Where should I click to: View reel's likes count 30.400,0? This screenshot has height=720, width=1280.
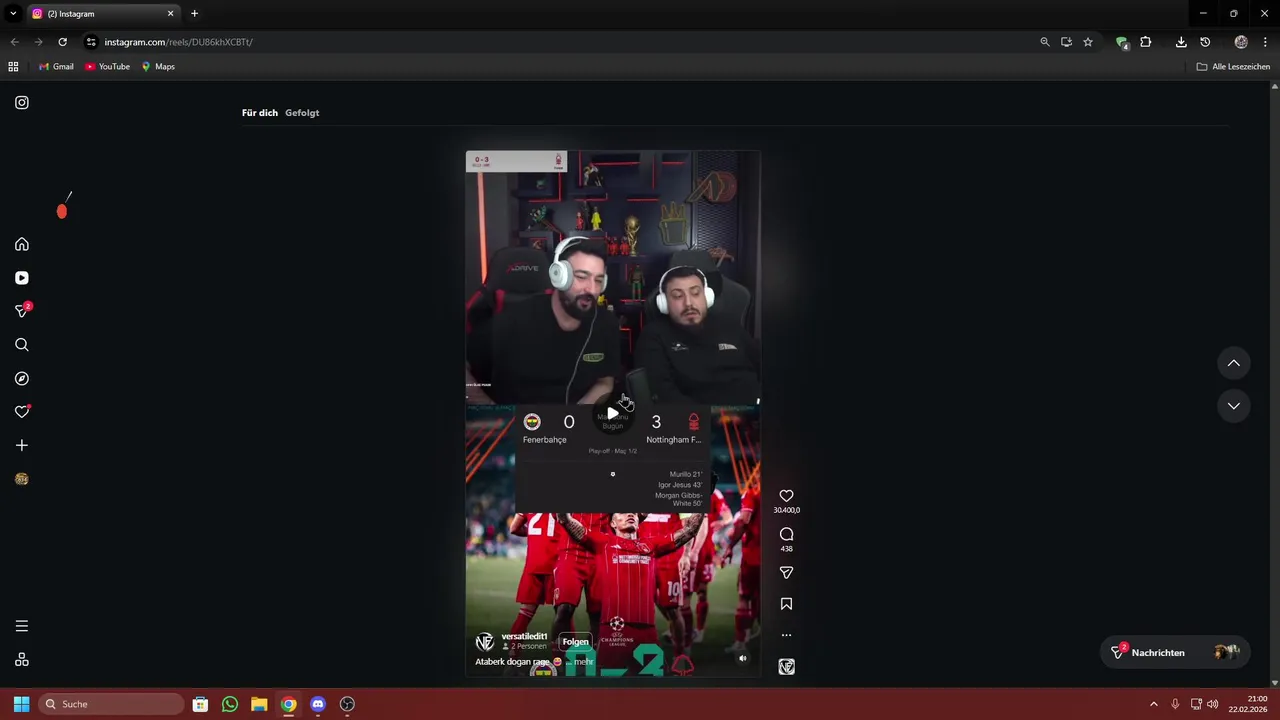pyautogui.click(x=786, y=510)
